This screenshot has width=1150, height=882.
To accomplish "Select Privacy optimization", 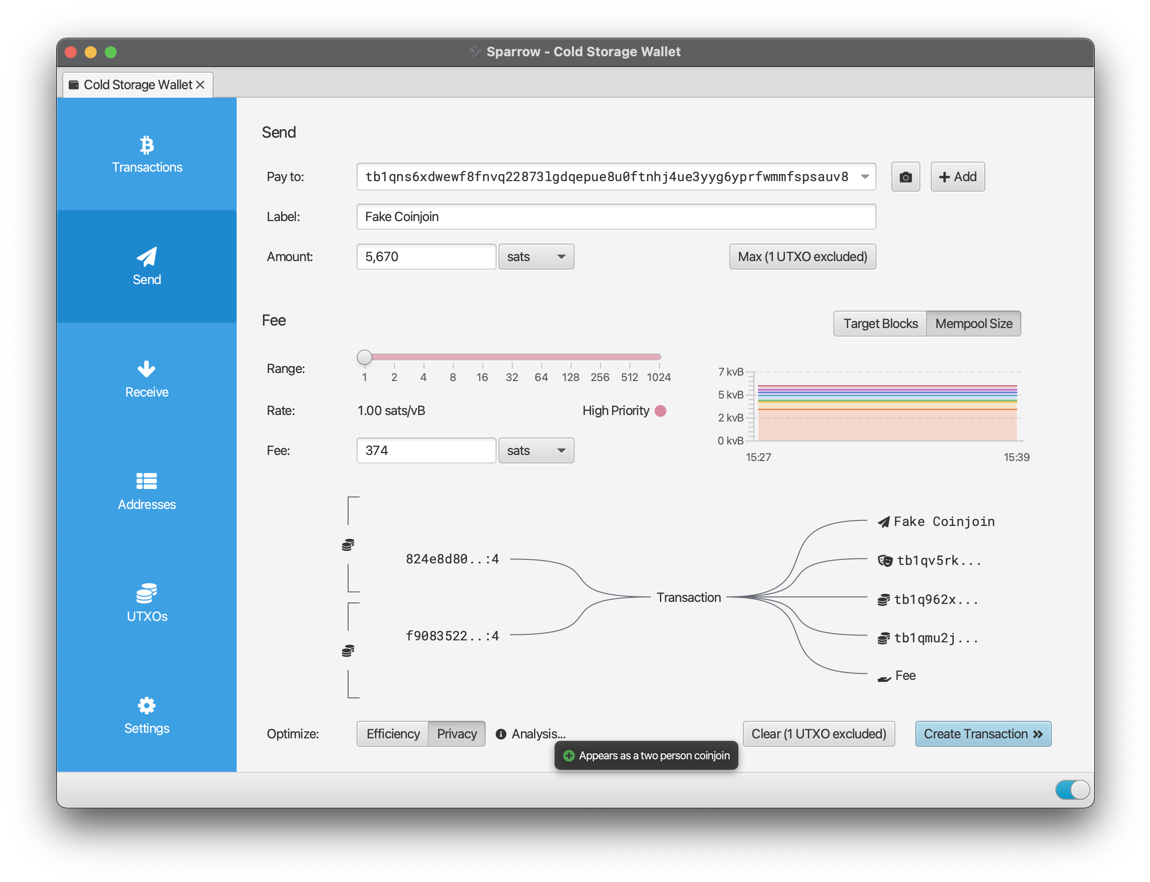I will pyautogui.click(x=456, y=734).
